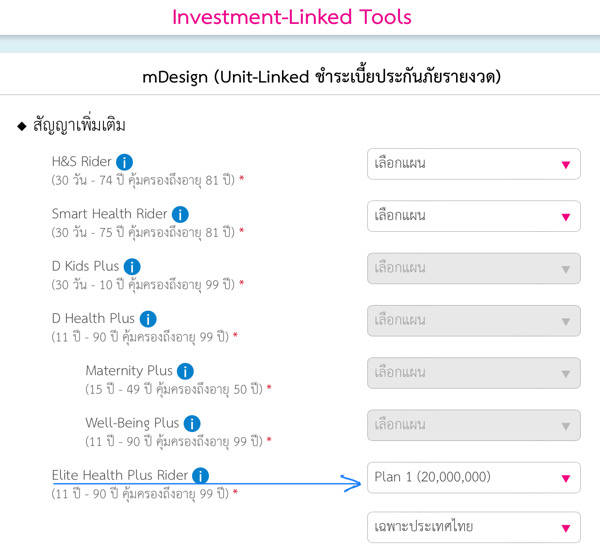Show D Kids Plus info tooltip icon
Screen dimensions: 600x558
click(132, 267)
